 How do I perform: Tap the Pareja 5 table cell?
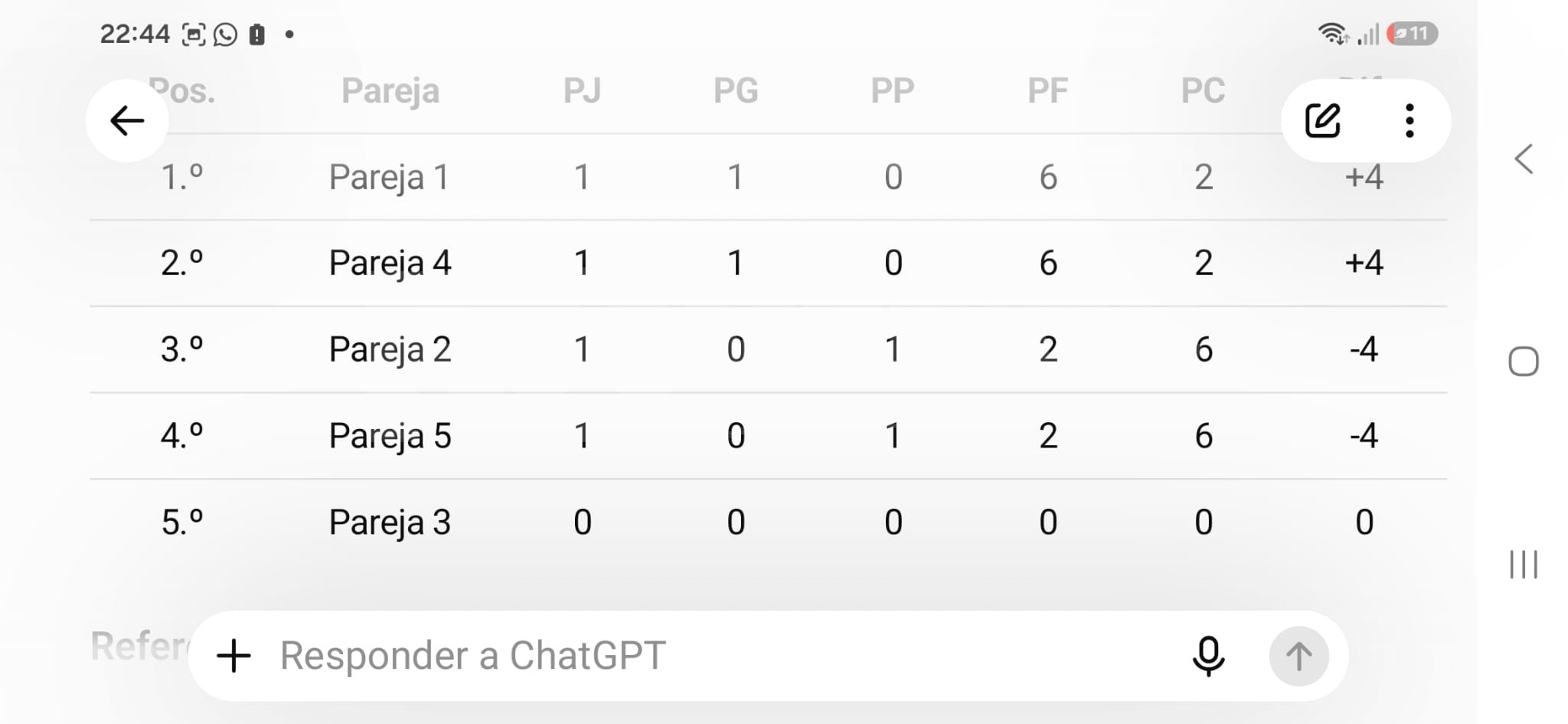(x=390, y=436)
